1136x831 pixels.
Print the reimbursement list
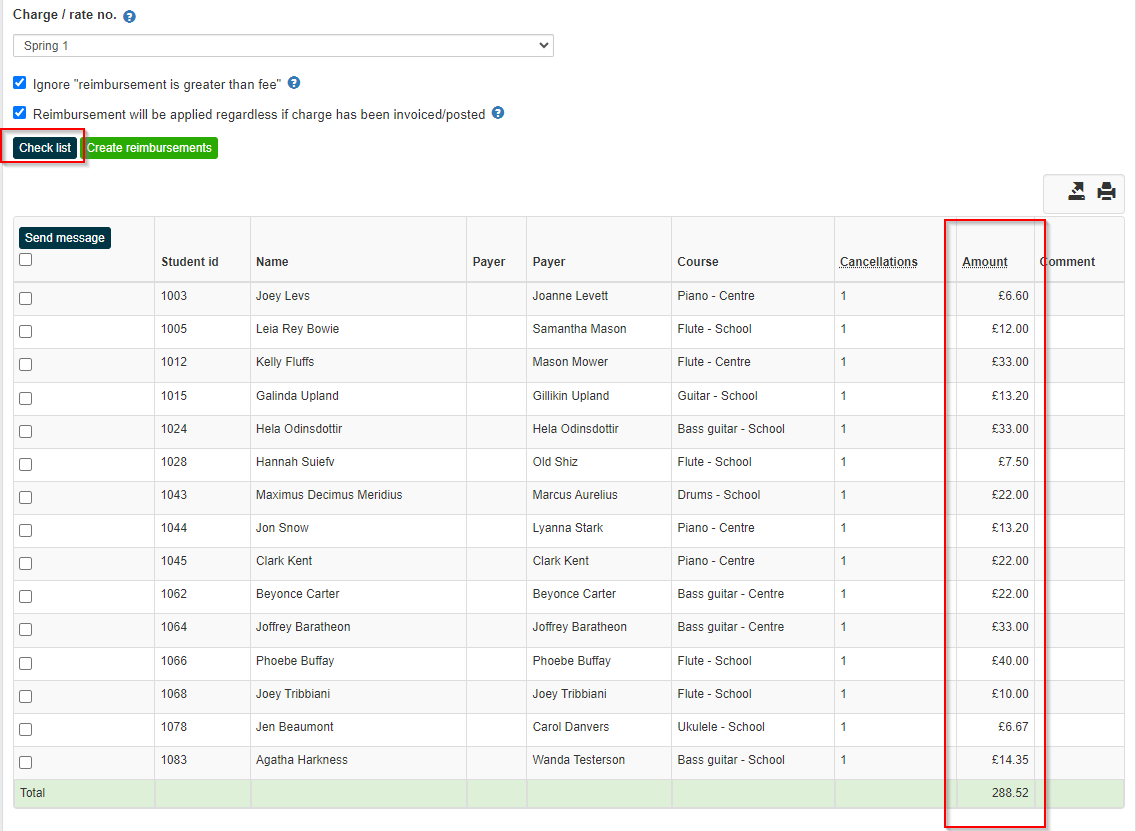click(x=1106, y=191)
